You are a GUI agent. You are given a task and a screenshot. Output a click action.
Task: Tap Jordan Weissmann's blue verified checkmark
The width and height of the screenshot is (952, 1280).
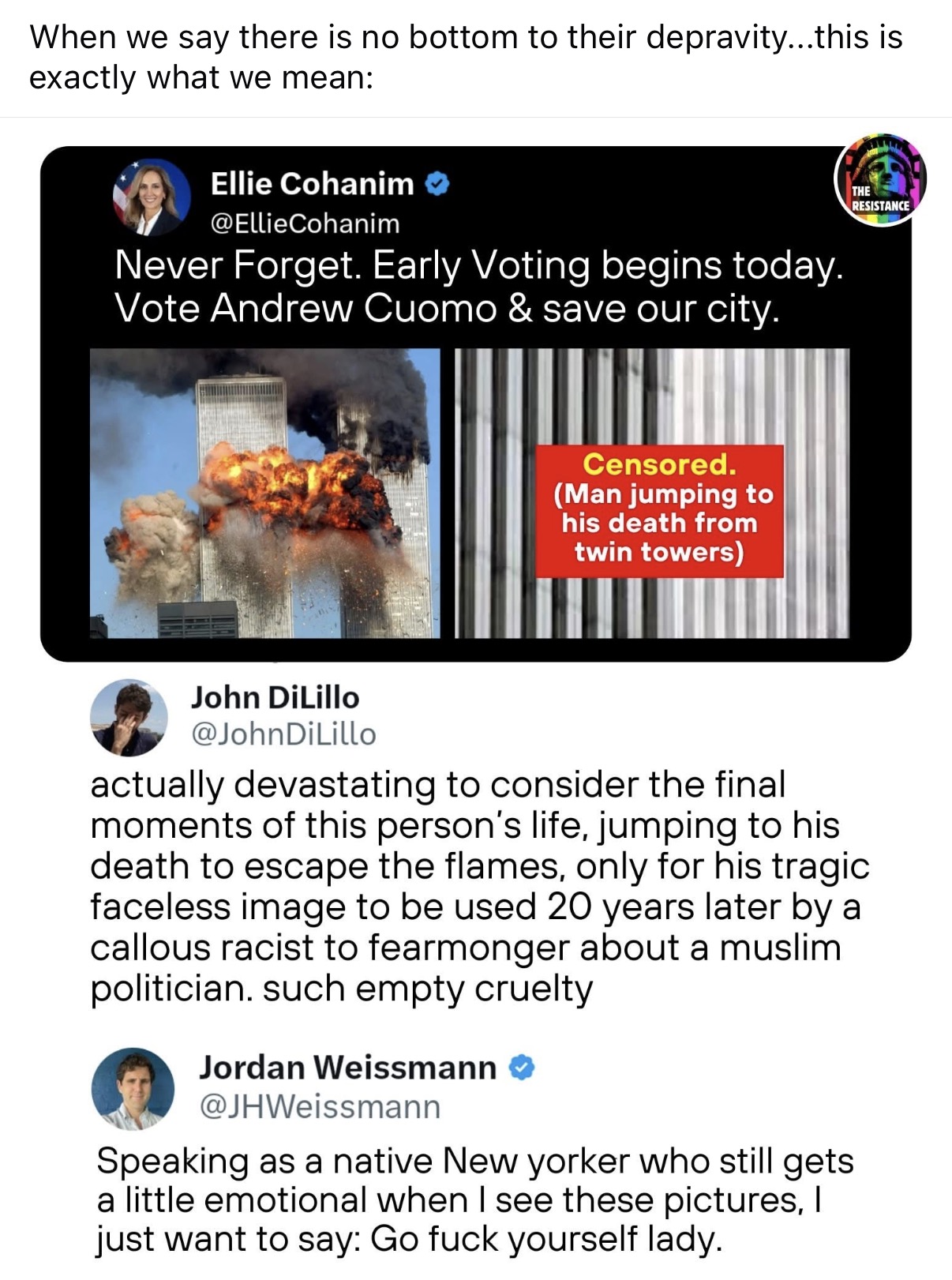(x=522, y=1068)
